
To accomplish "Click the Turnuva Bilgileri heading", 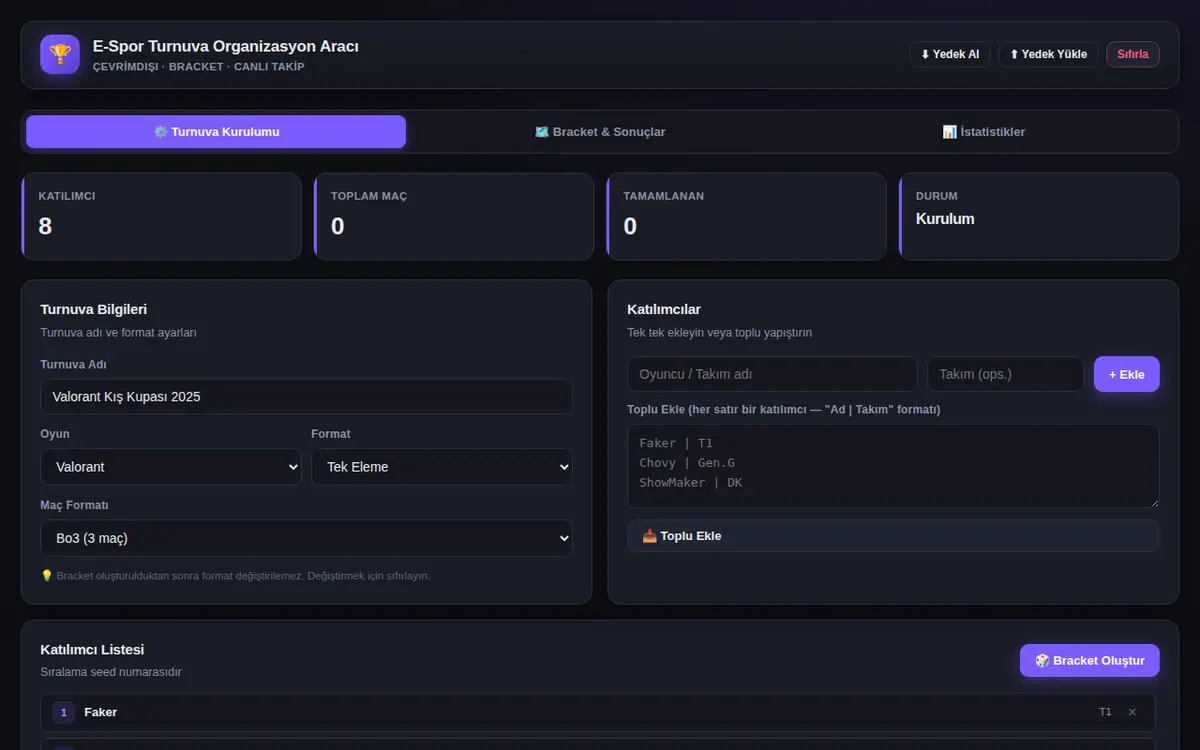I will [94, 310].
